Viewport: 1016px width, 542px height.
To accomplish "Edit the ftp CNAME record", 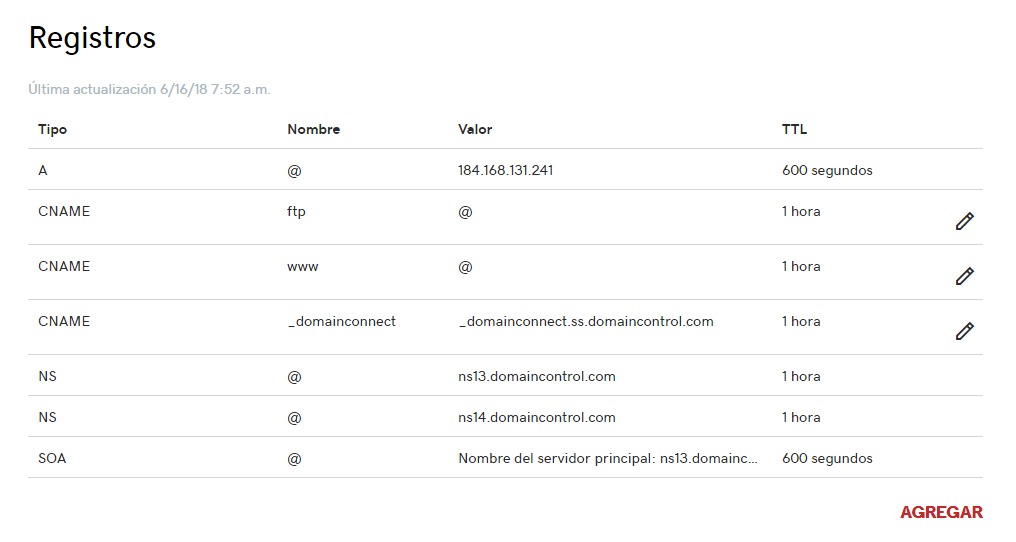I will point(964,222).
